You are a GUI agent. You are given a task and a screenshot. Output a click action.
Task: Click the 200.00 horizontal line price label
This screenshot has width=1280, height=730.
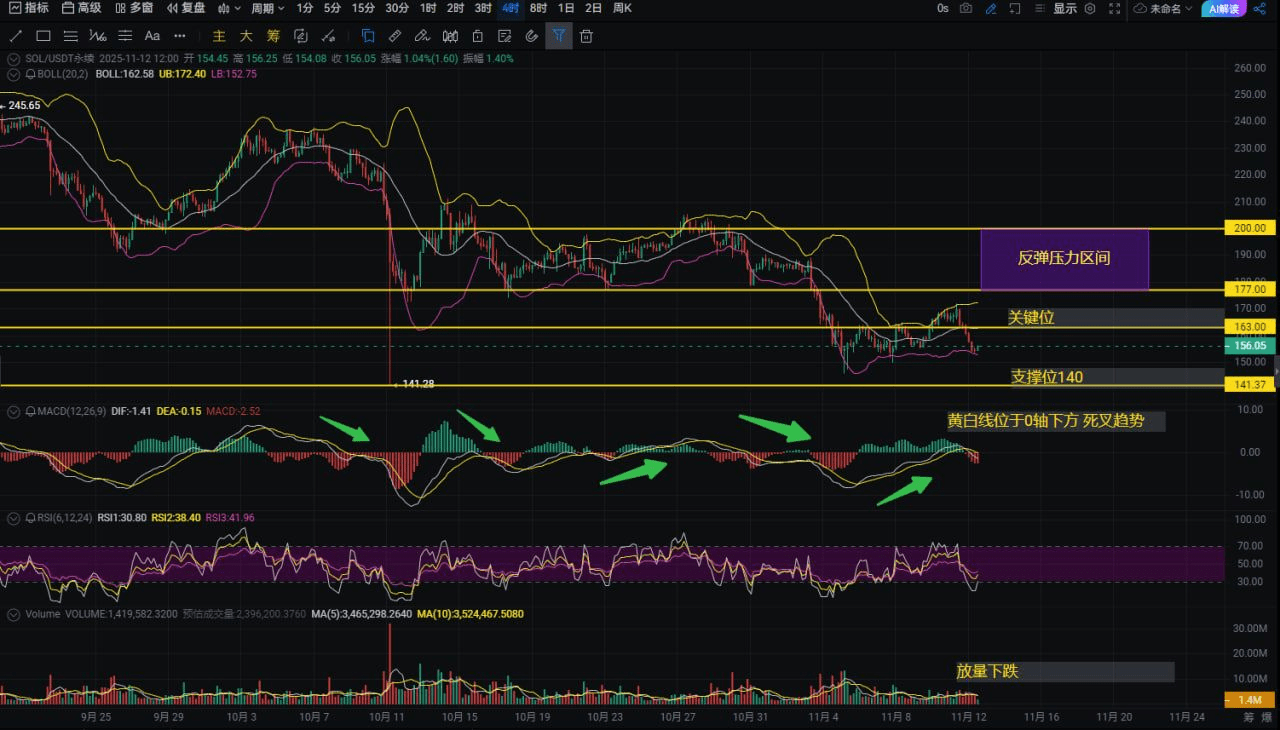click(x=1250, y=228)
